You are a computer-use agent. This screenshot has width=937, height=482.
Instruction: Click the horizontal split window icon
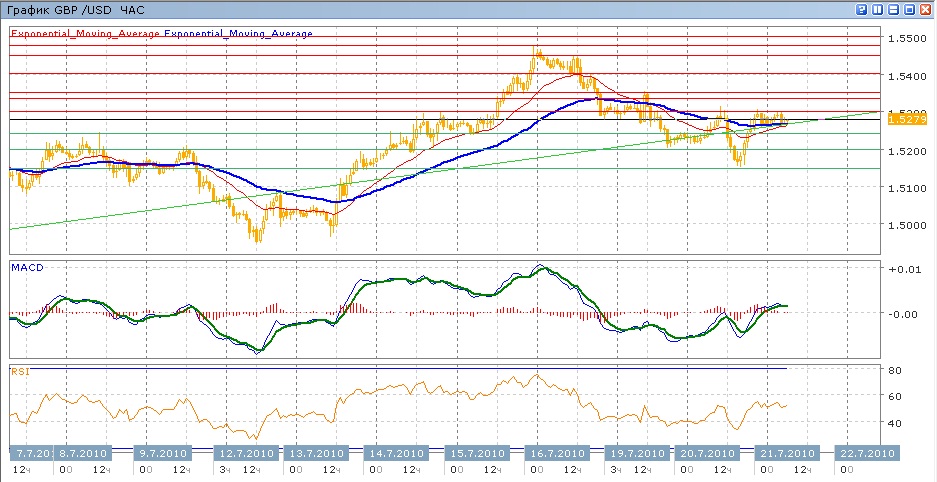click(x=894, y=9)
